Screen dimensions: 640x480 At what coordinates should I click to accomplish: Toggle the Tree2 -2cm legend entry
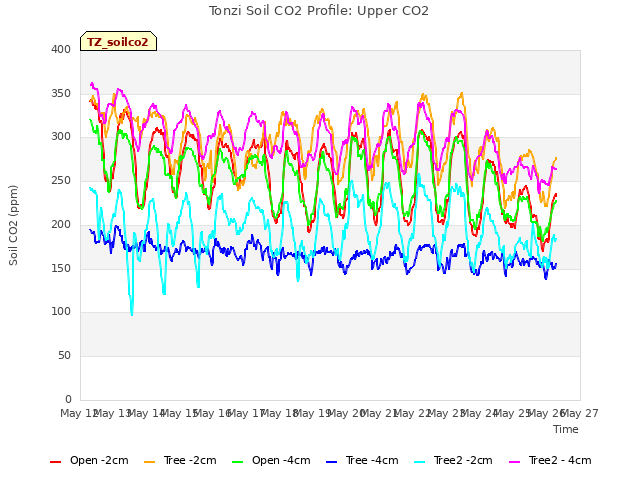453,460
